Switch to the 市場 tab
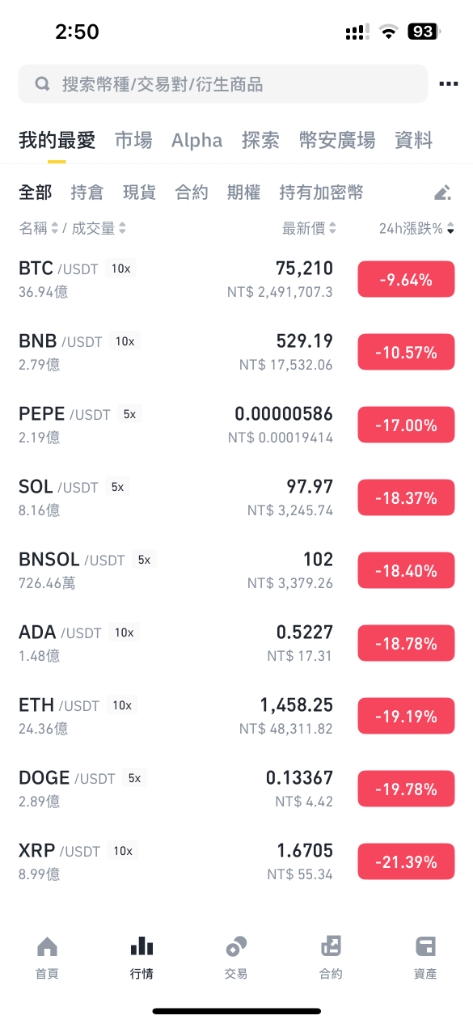 coord(133,140)
